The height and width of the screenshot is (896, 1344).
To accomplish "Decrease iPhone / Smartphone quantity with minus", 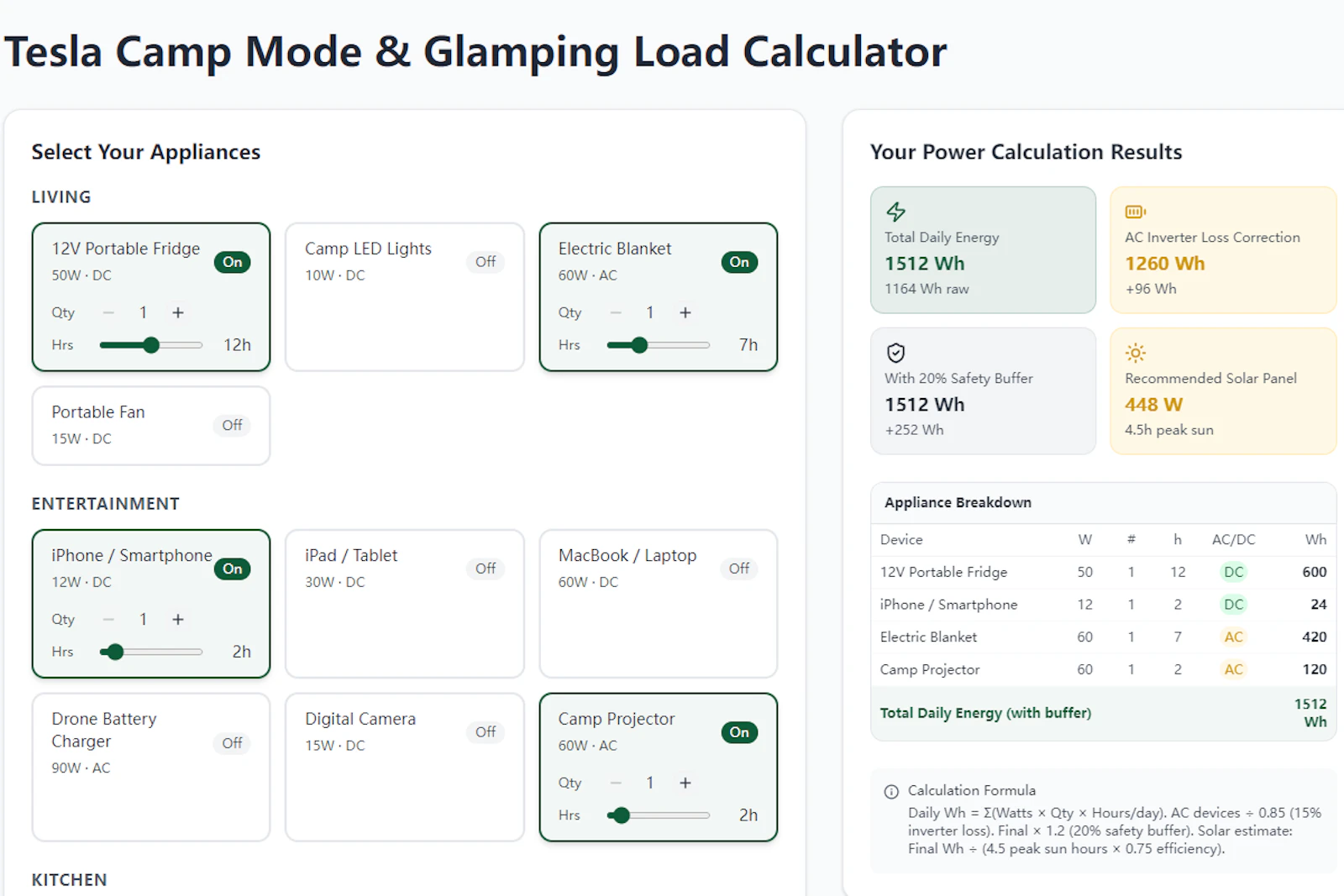I will point(108,619).
